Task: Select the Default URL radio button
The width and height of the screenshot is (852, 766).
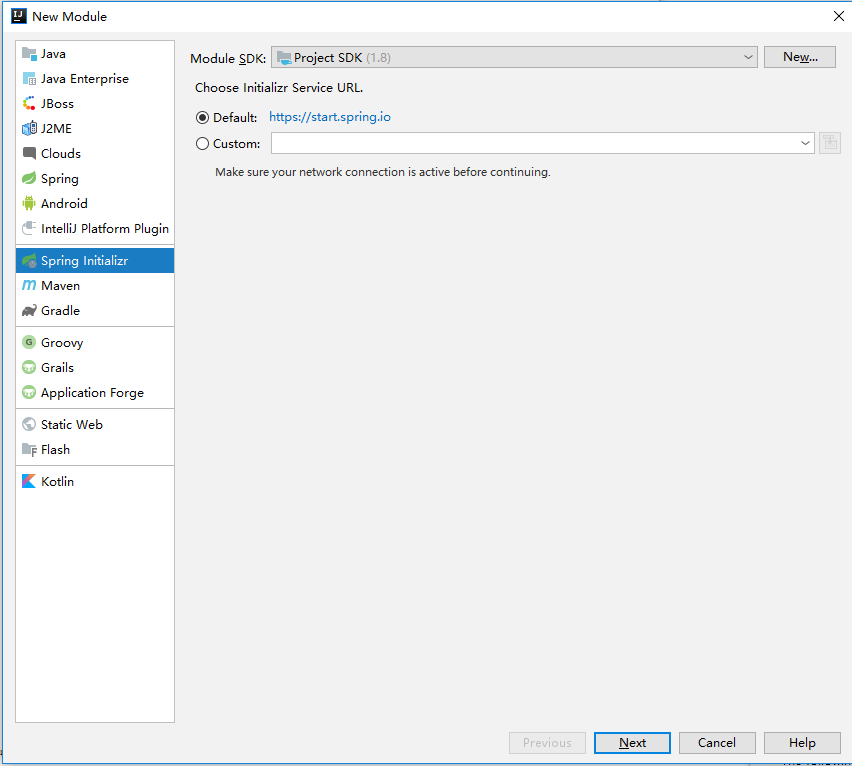Action: pos(202,117)
